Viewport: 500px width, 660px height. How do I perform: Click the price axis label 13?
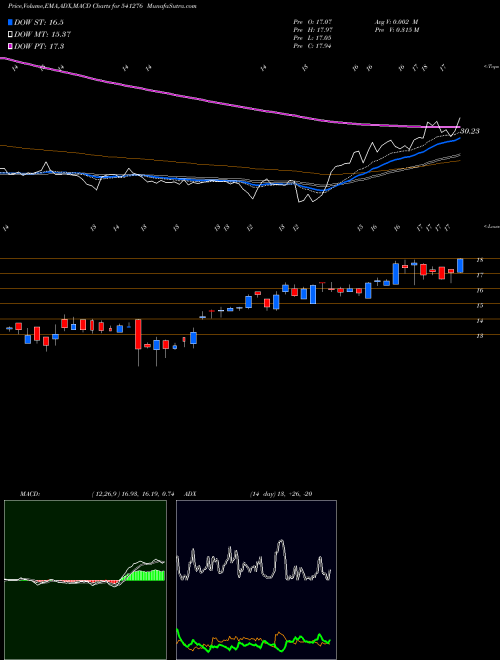point(479,336)
